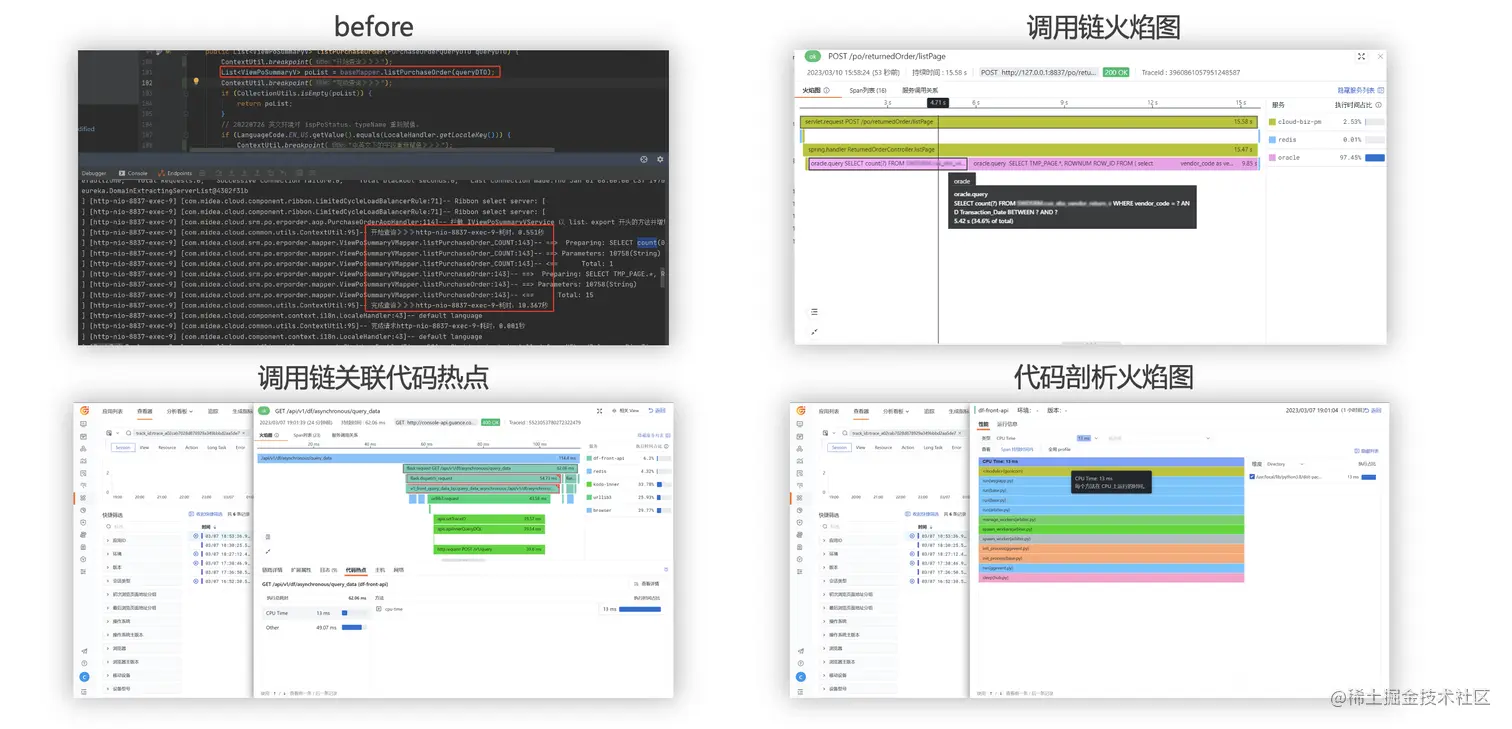Viewport: 1512px width, 729px height.
Task: Select oracle.query SELECT TMP_PAGE span bar
Action: (1113, 163)
